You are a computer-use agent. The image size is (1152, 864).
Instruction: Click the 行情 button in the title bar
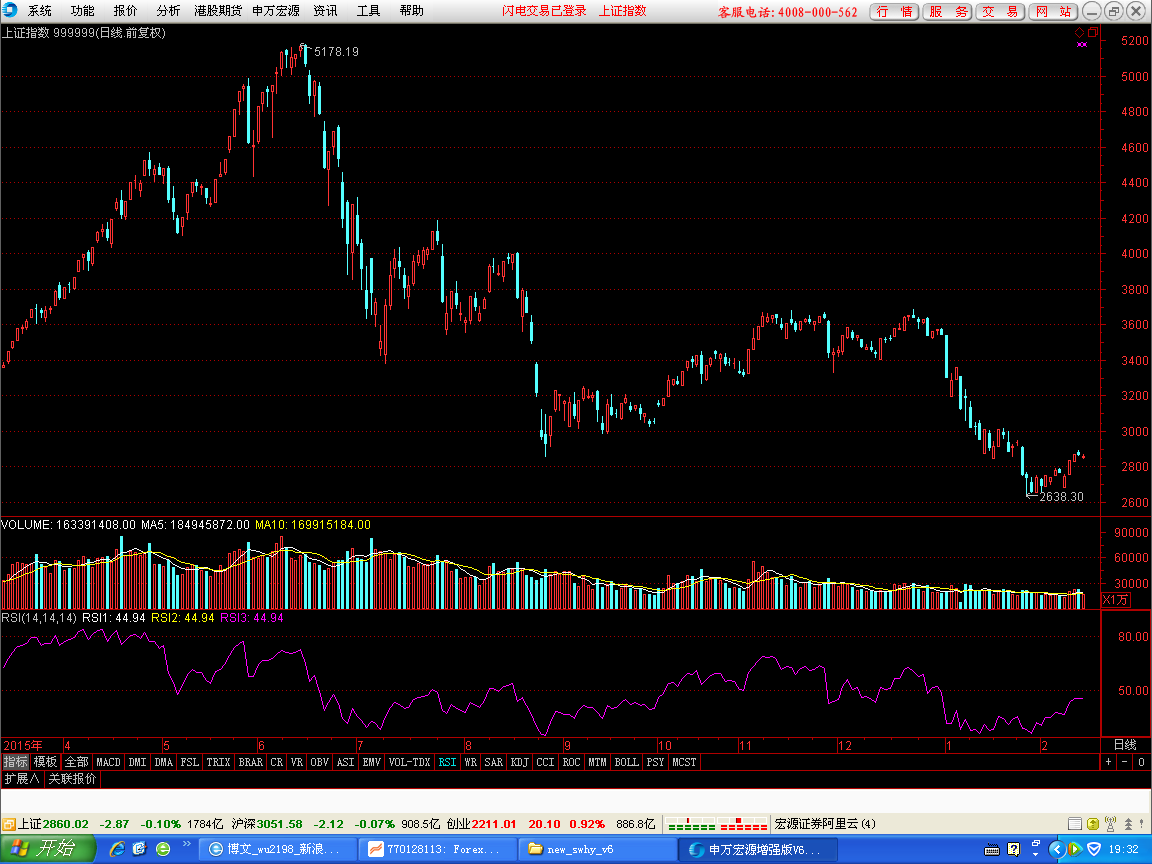click(894, 12)
